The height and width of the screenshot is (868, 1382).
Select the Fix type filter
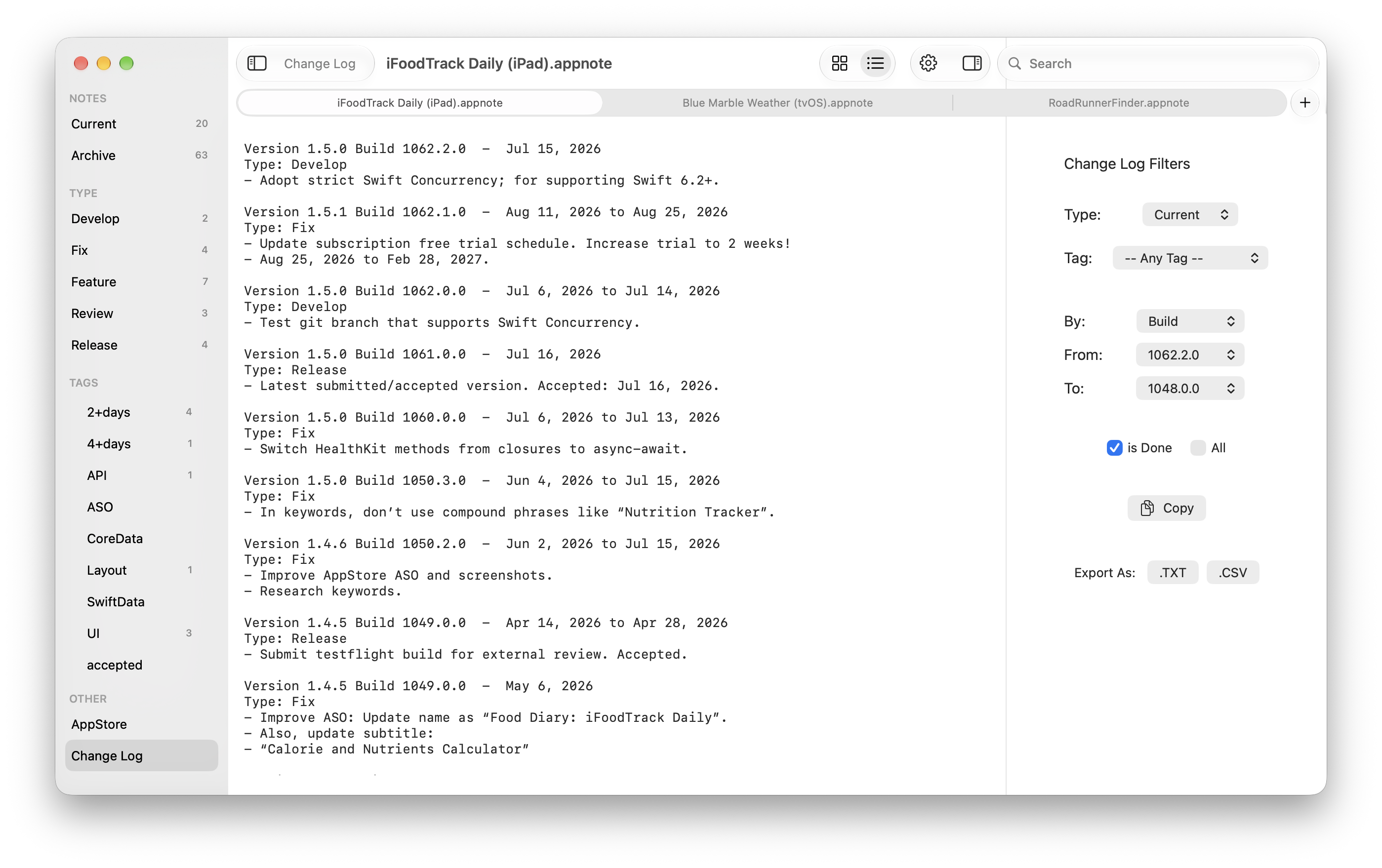tap(141, 250)
